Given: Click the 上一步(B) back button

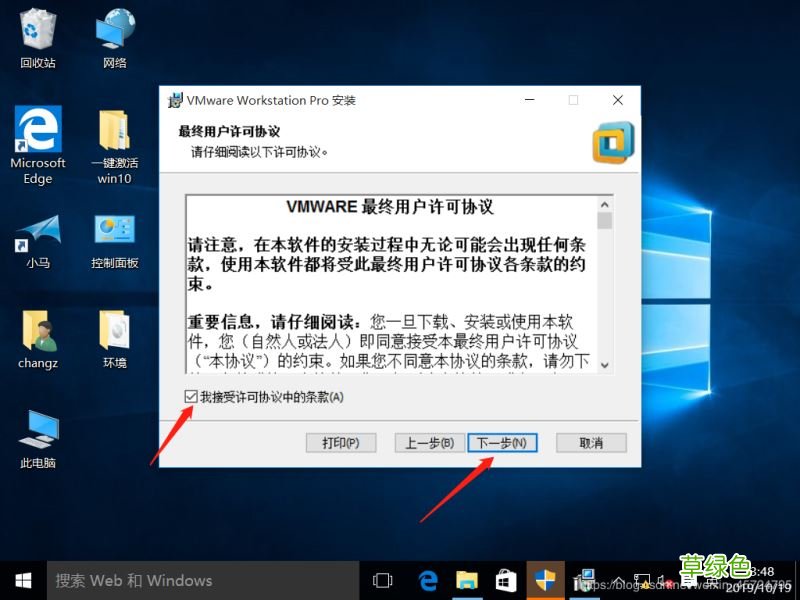Looking at the screenshot, I should [x=430, y=443].
